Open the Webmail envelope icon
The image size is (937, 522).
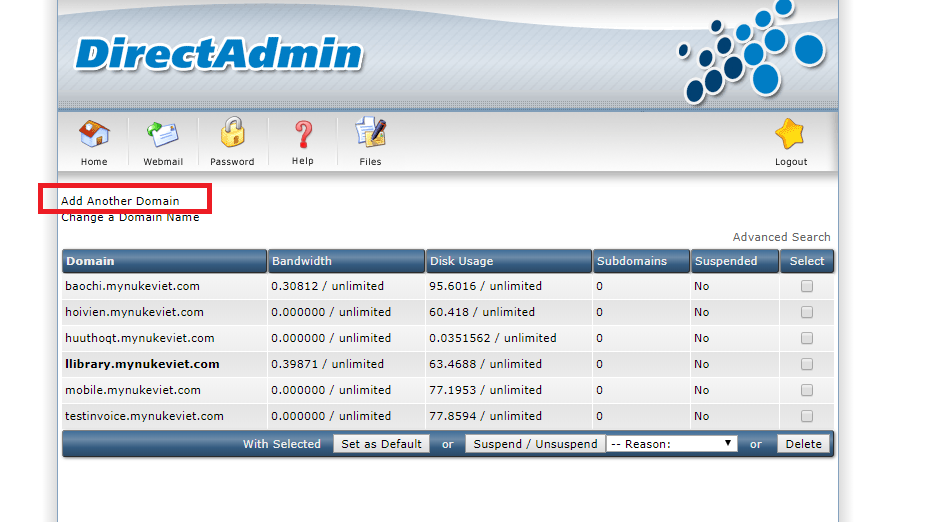162,134
